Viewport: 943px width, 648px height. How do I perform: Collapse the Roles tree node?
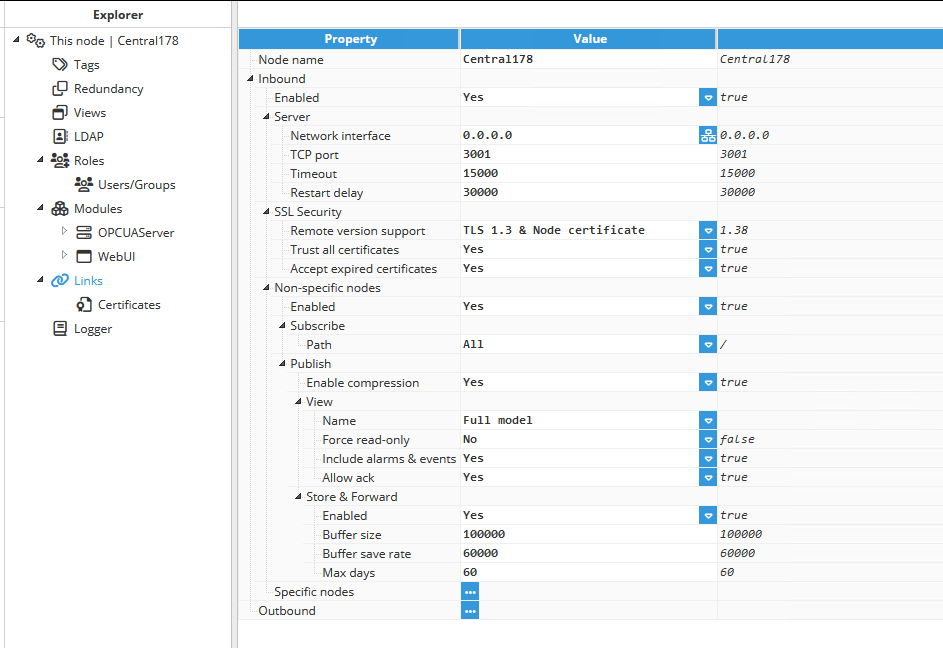[40, 159]
